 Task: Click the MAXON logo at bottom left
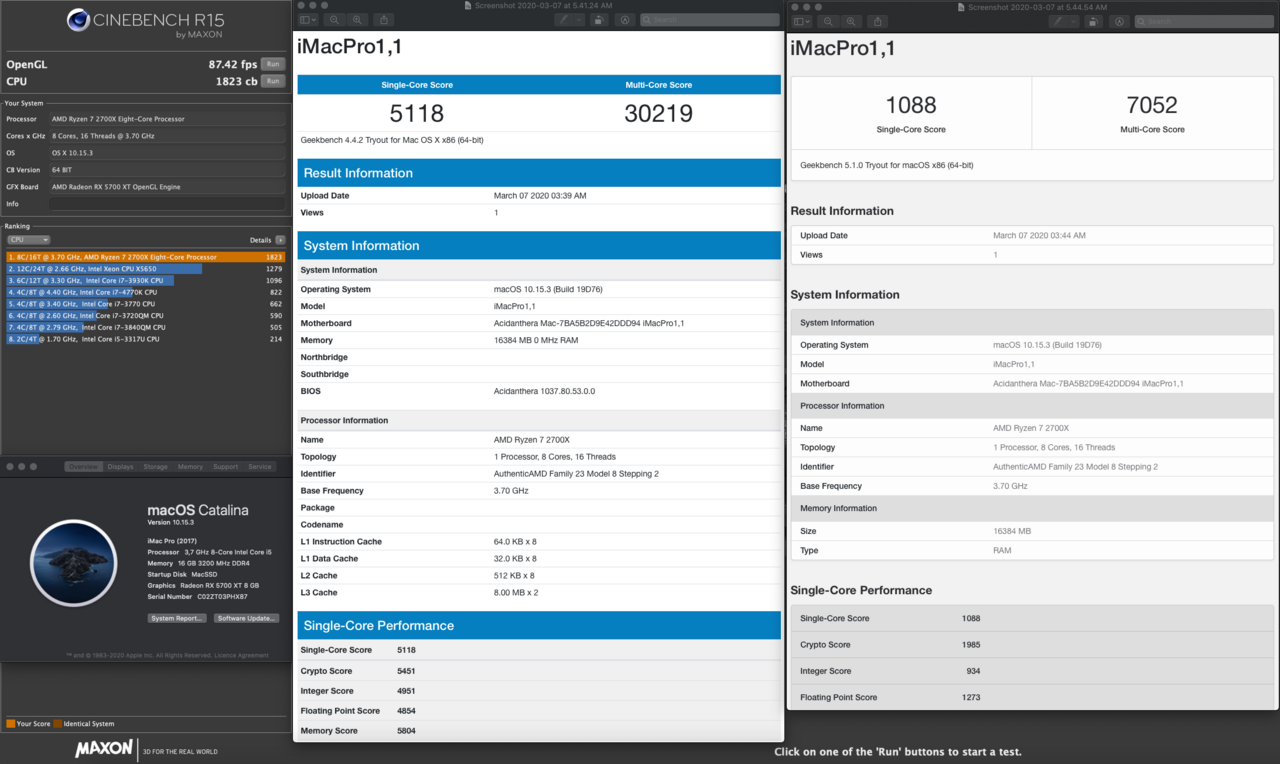coord(103,748)
